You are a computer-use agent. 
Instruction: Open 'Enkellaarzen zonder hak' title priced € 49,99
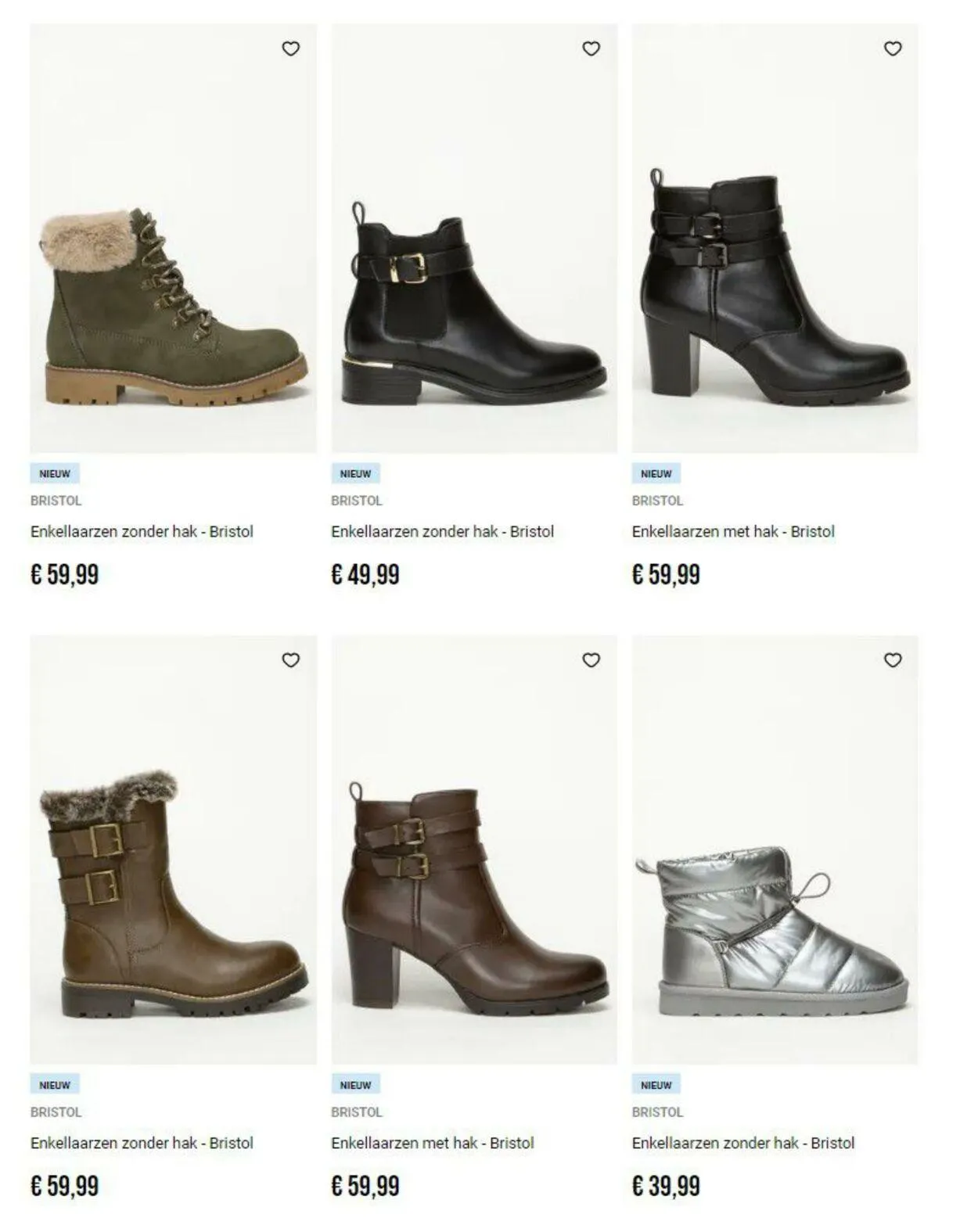pos(442,531)
